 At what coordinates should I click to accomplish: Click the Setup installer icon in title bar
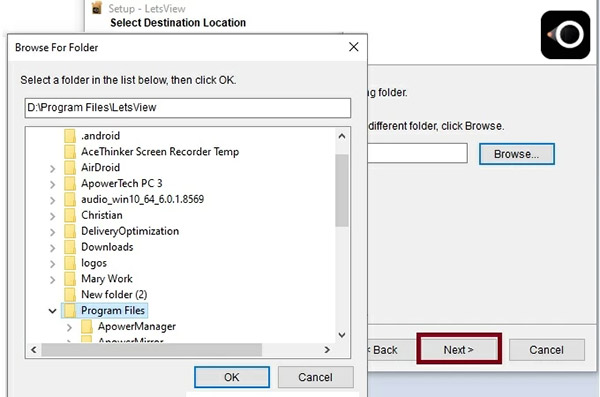(97, 8)
